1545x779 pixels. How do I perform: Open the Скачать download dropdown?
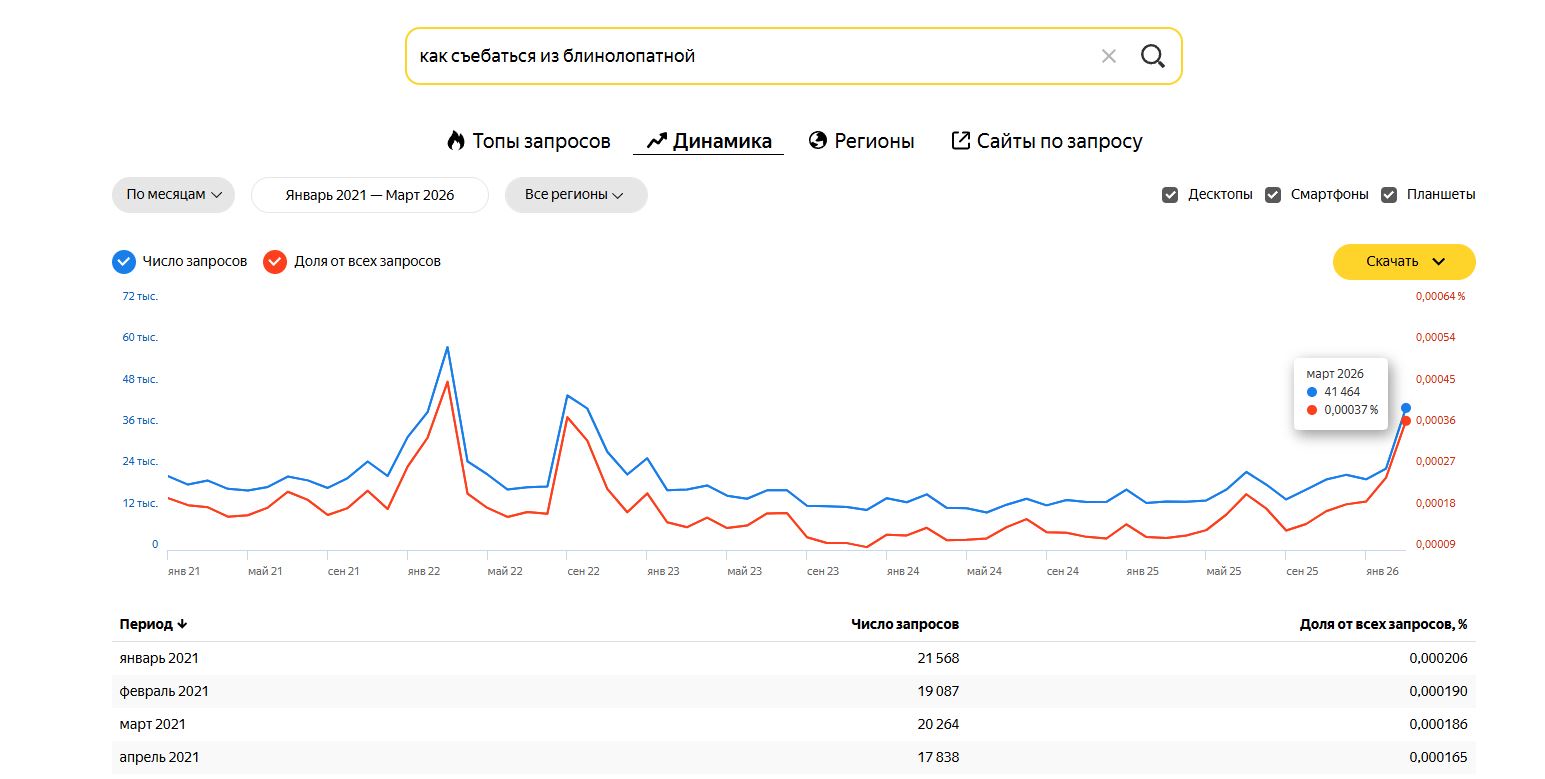click(1404, 262)
